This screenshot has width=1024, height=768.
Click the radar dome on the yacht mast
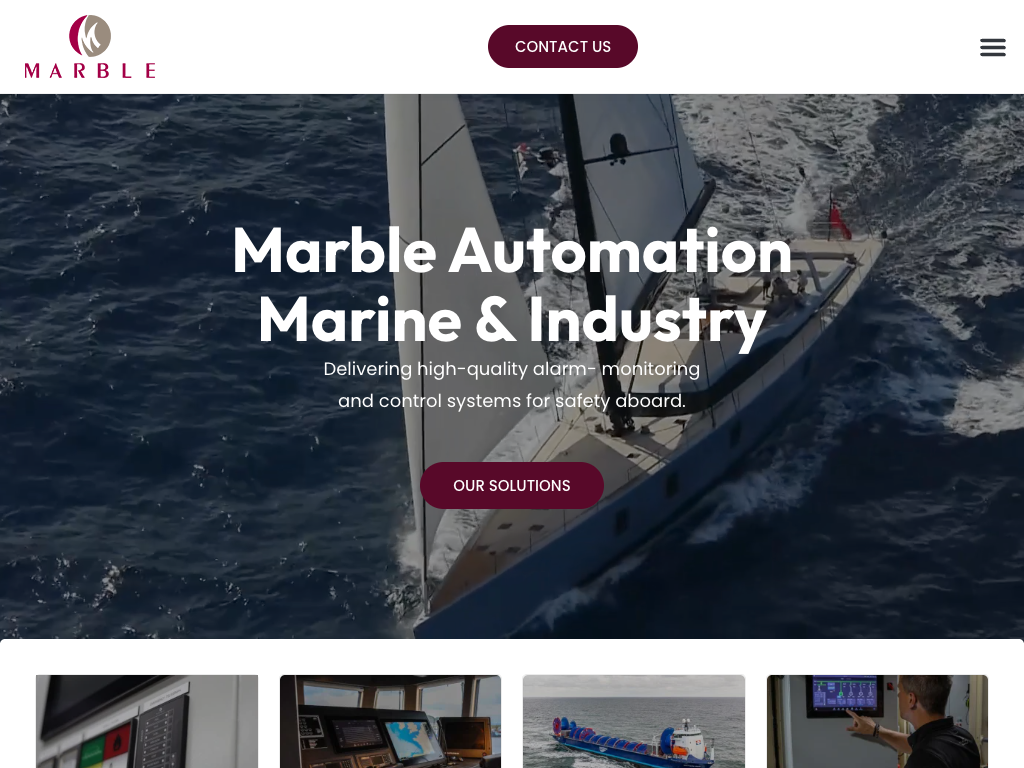click(x=618, y=146)
